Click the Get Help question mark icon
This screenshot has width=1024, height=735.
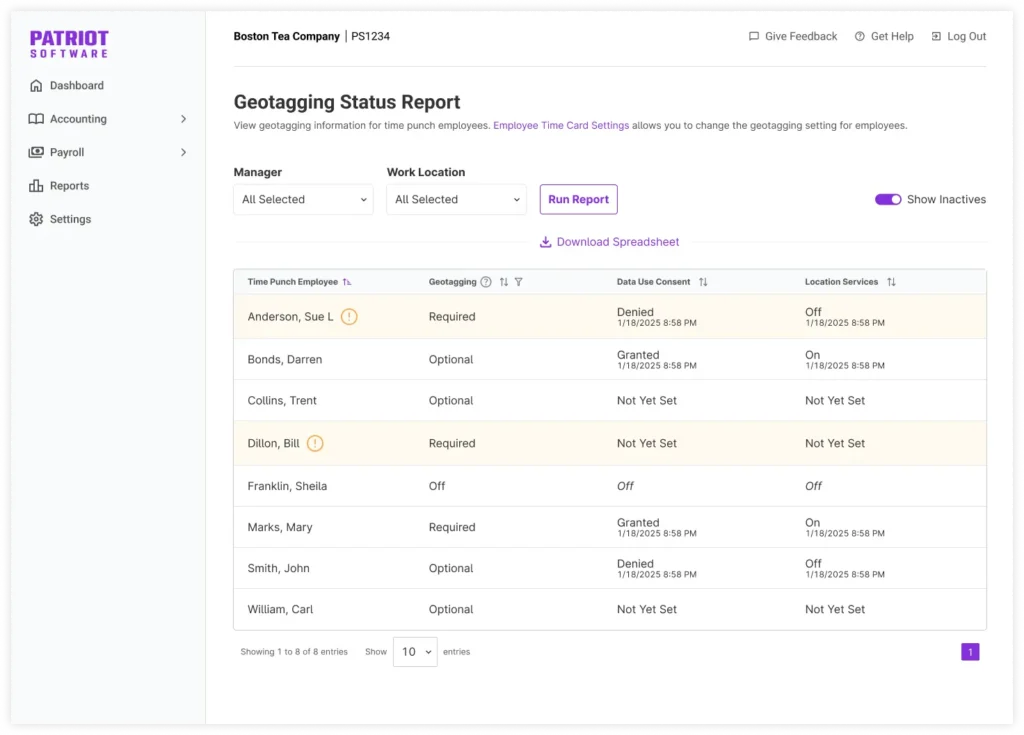[859, 37]
